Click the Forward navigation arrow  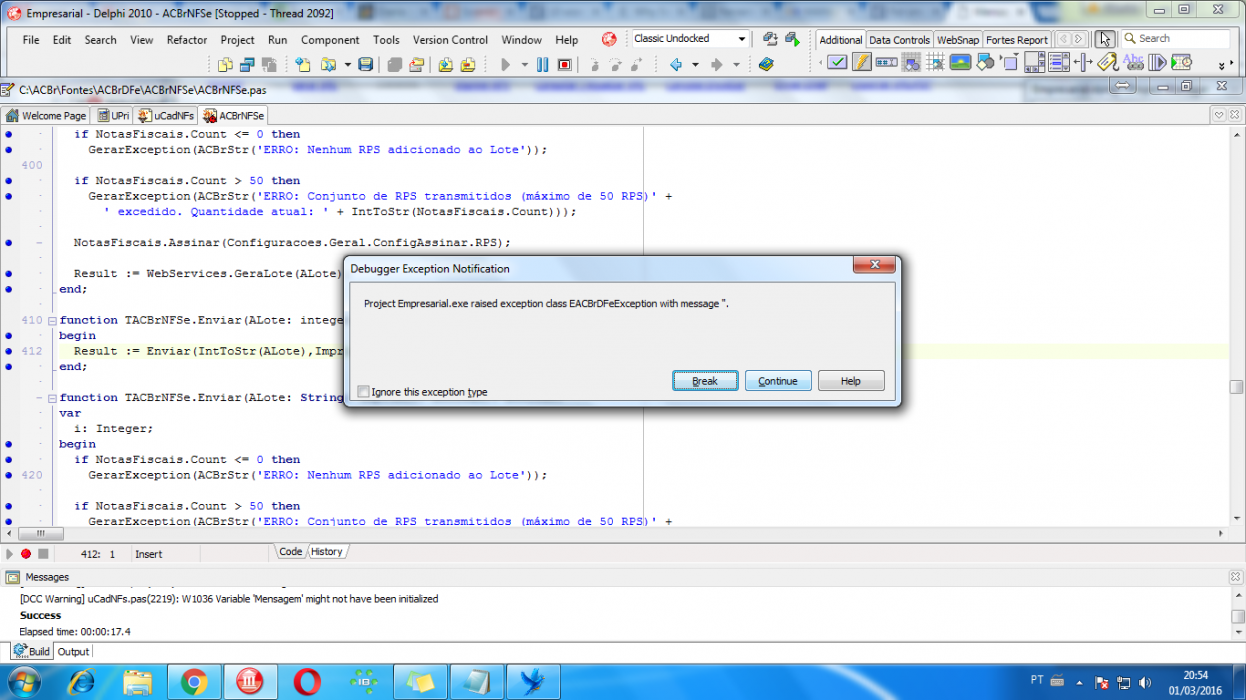click(716, 64)
